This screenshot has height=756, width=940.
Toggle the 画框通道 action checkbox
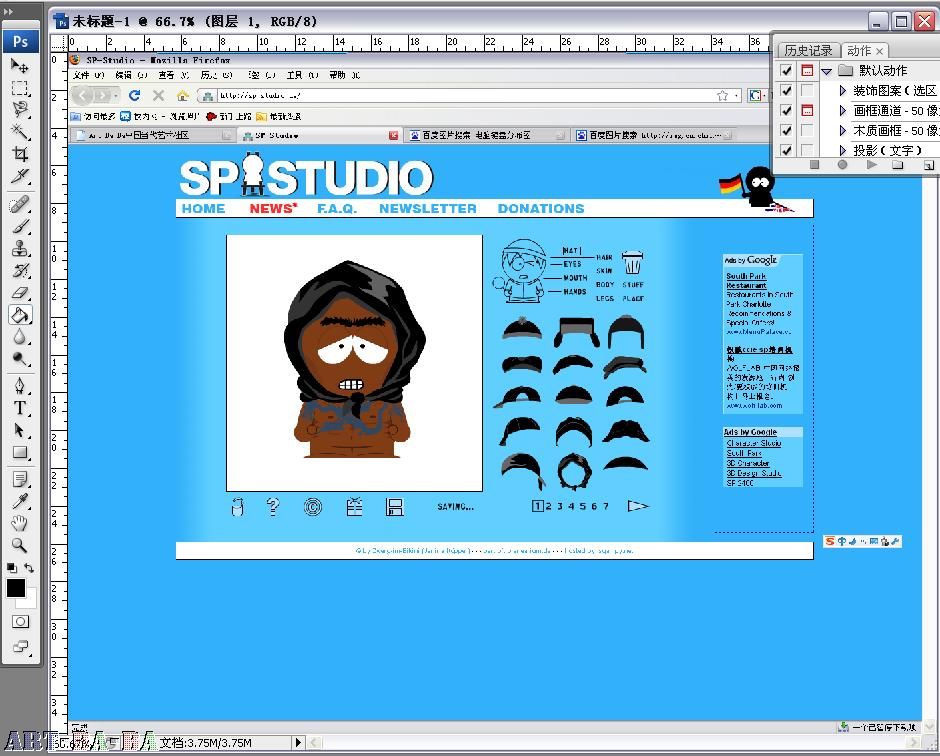pyautogui.click(x=786, y=110)
